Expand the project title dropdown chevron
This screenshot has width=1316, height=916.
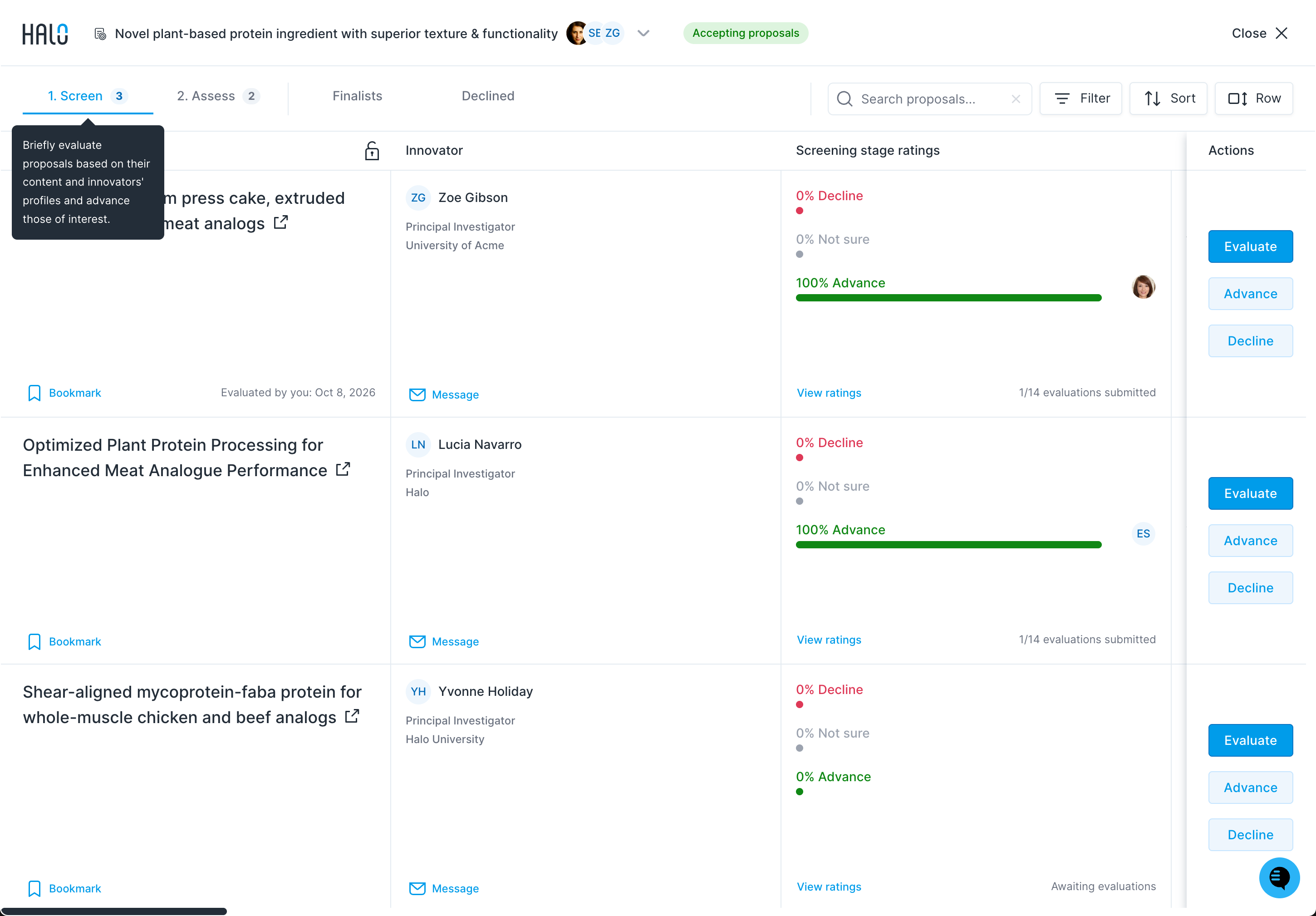643,33
